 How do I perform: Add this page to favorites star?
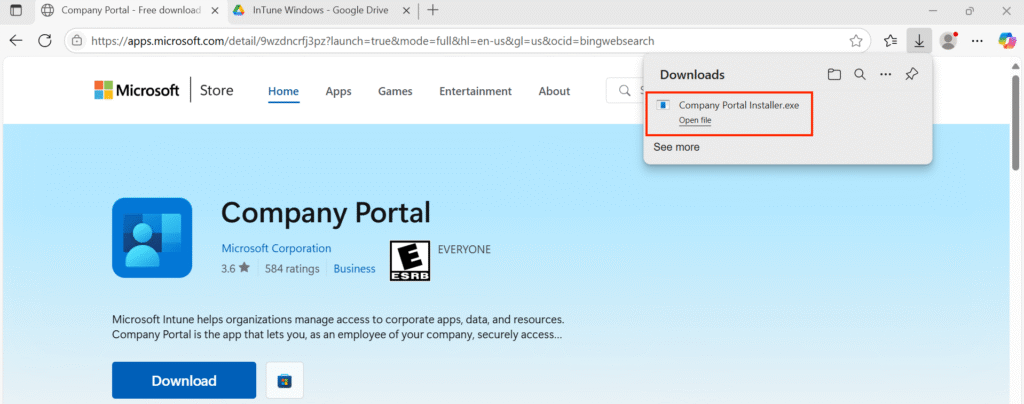click(856, 41)
